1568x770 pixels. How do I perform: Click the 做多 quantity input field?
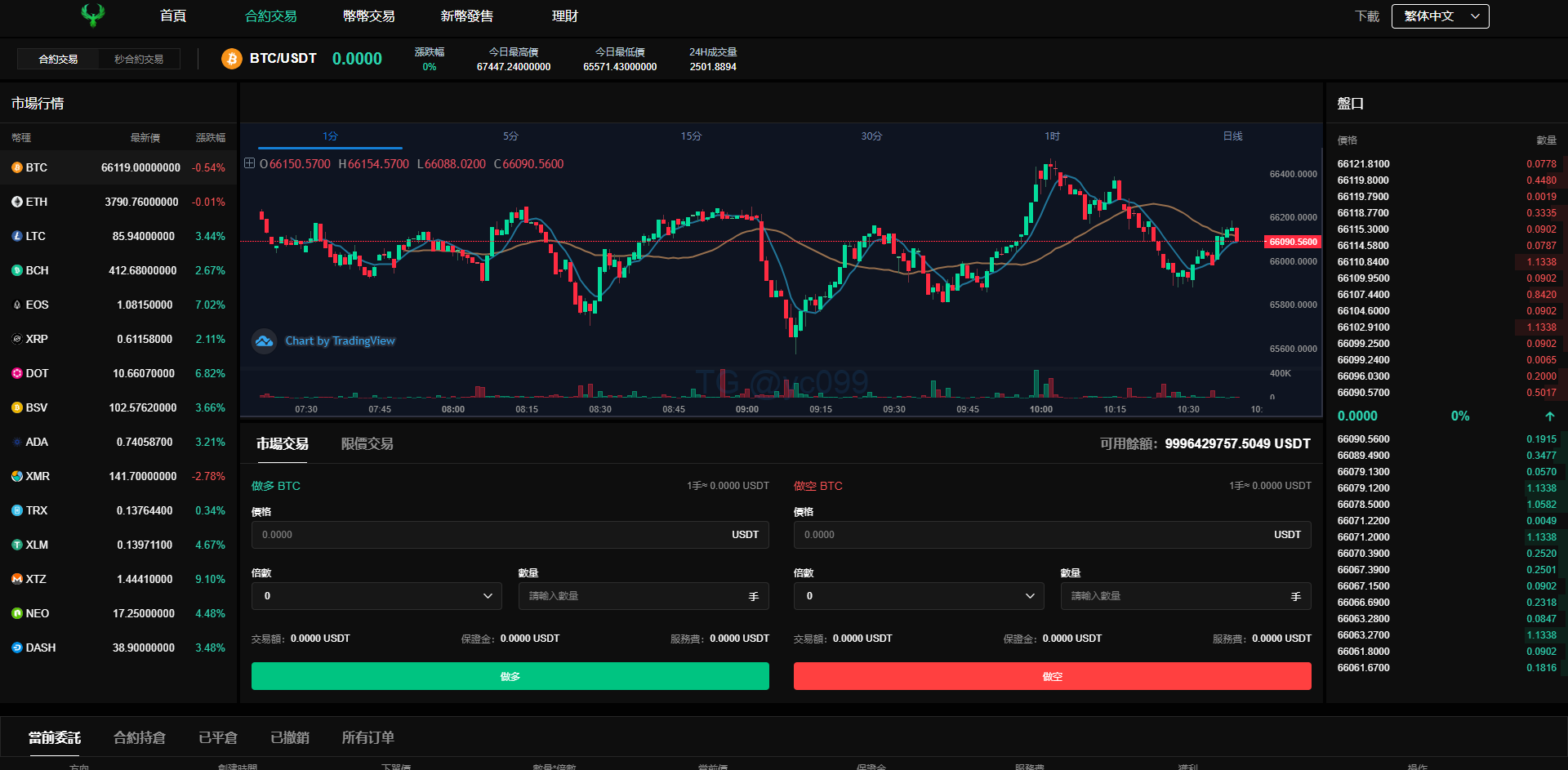[x=633, y=596]
